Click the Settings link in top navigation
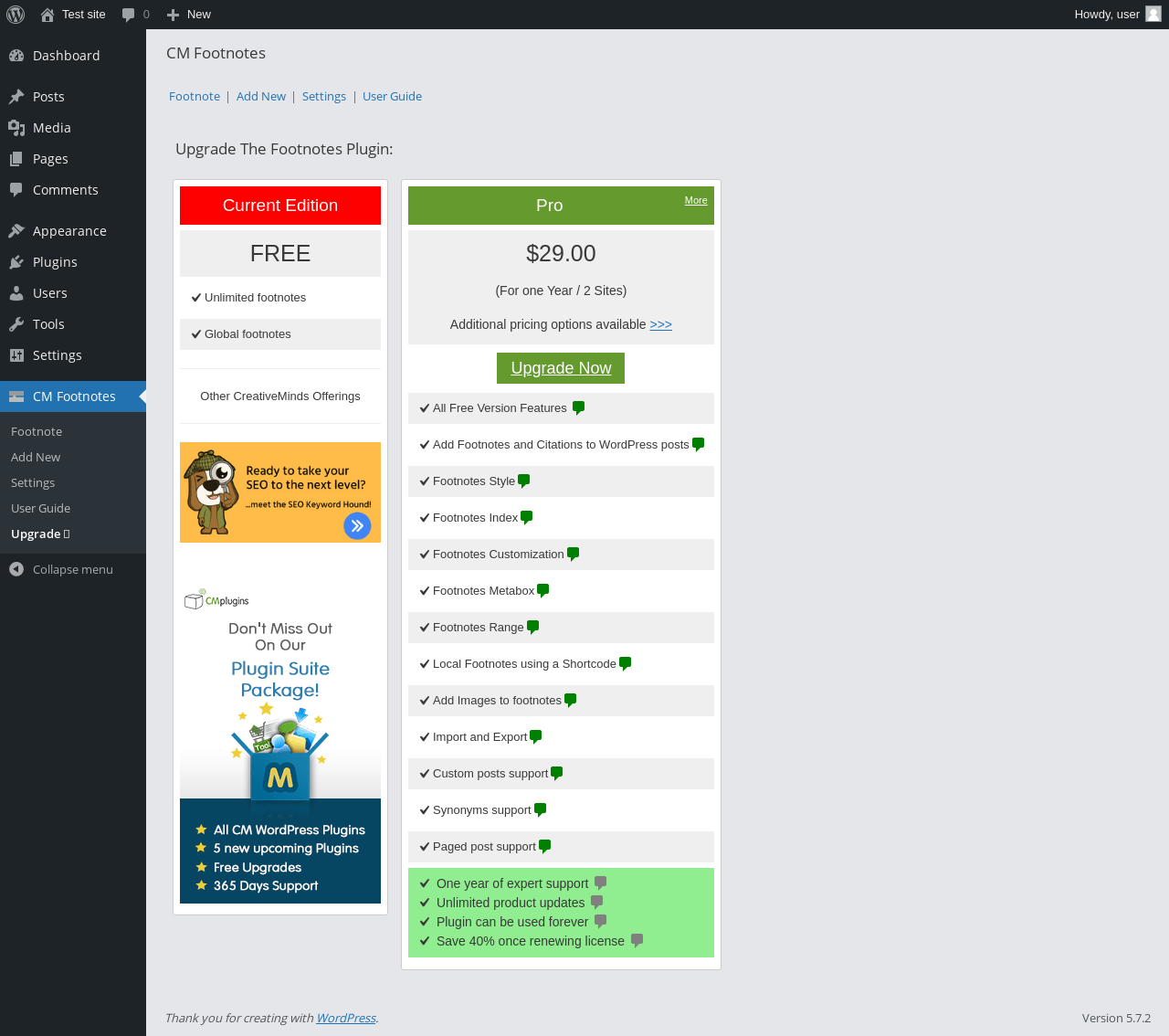1169x1036 pixels. pyautogui.click(x=324, y=97)
